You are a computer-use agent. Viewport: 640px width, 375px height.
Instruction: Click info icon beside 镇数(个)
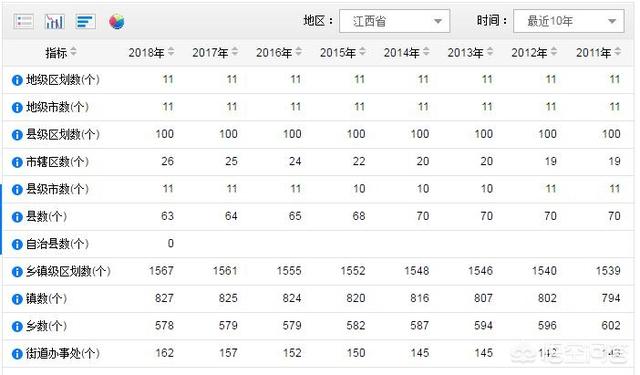(17, 299)
